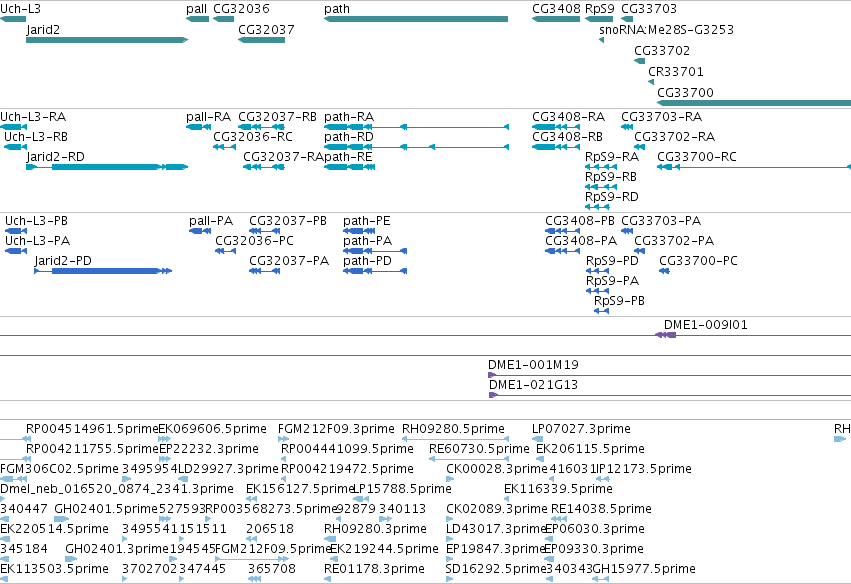Click the Uch-L3-RB transcript label
Viewport: 851px width, 584px height.
(x=36, y=137)
